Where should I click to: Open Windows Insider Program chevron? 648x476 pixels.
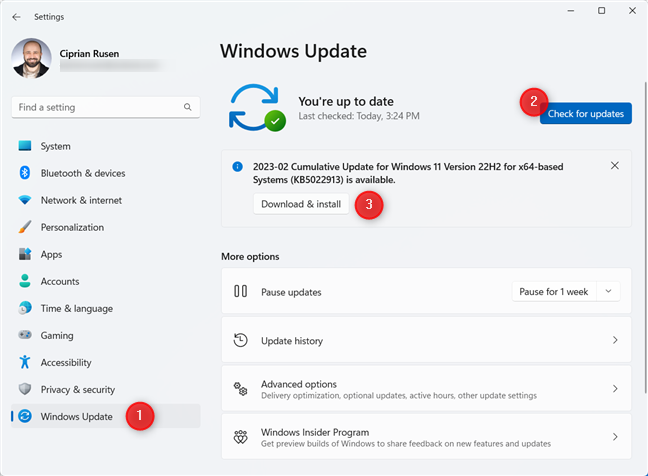pos(615,437)
